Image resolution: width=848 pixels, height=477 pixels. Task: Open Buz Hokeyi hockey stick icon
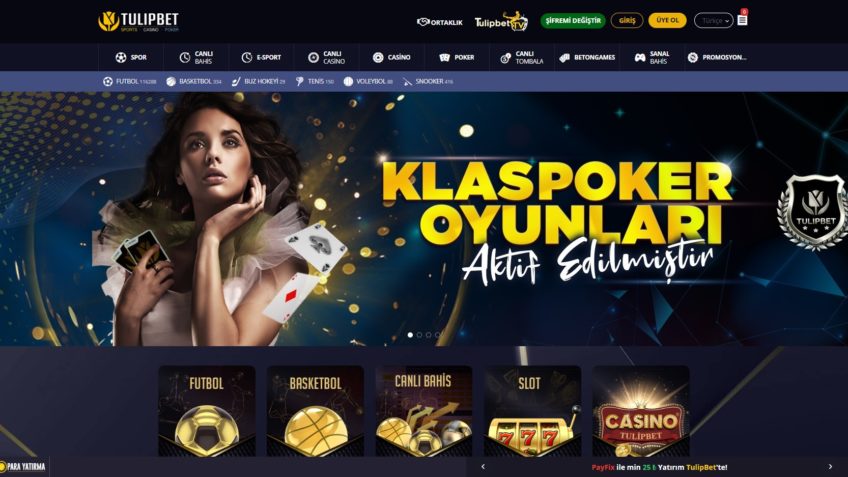click(236, 82)
